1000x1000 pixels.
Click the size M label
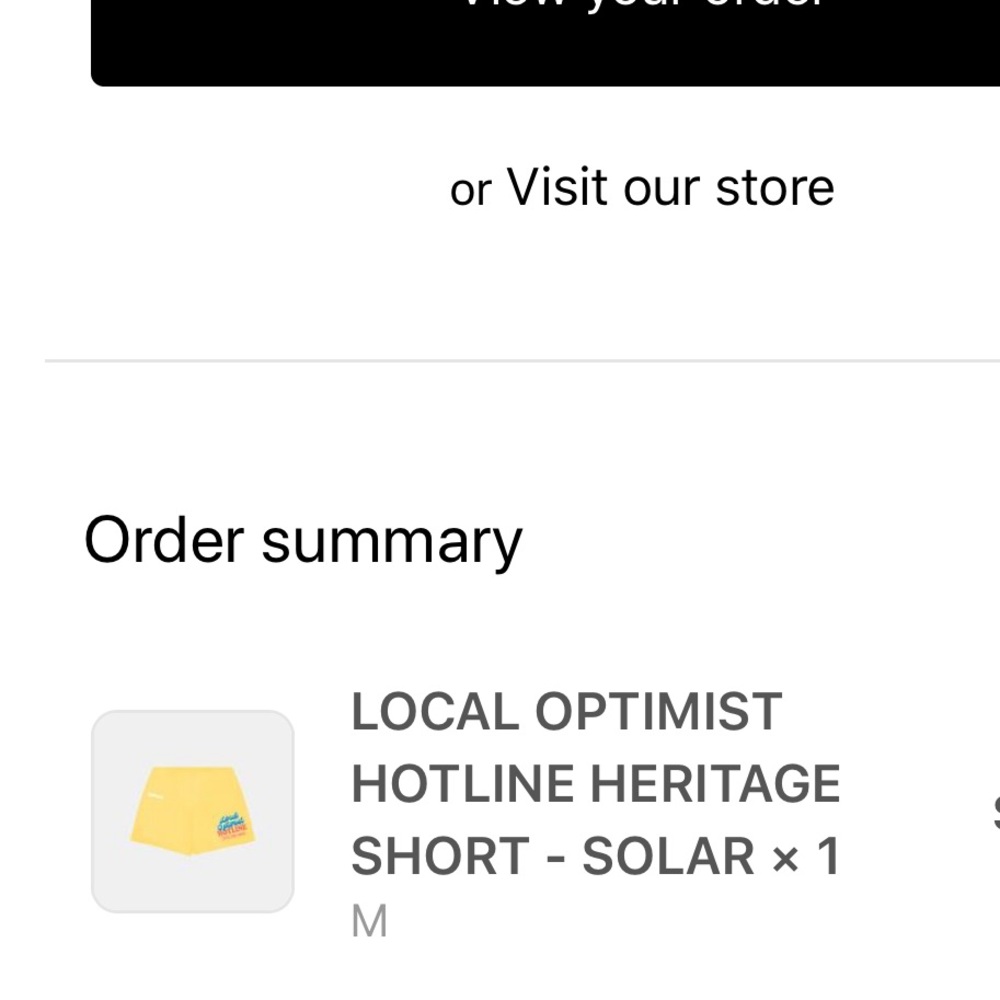click(369, 921)
